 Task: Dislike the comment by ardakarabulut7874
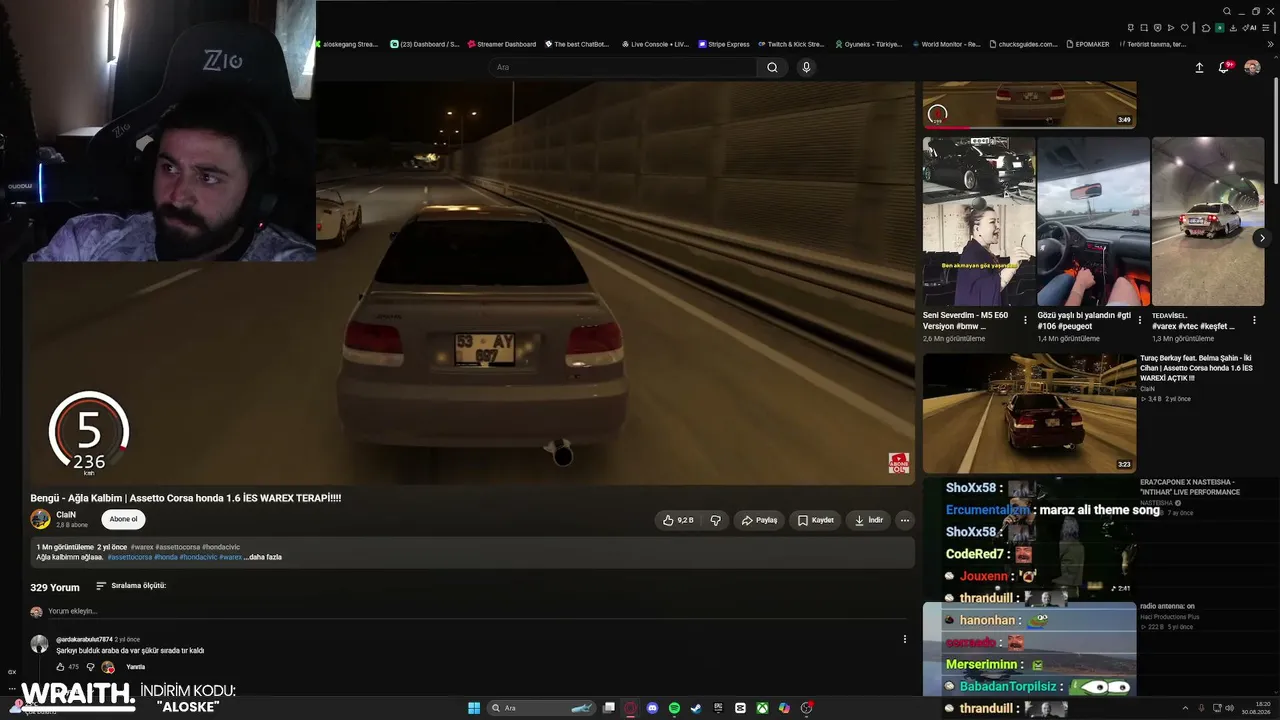coord(90,667)
